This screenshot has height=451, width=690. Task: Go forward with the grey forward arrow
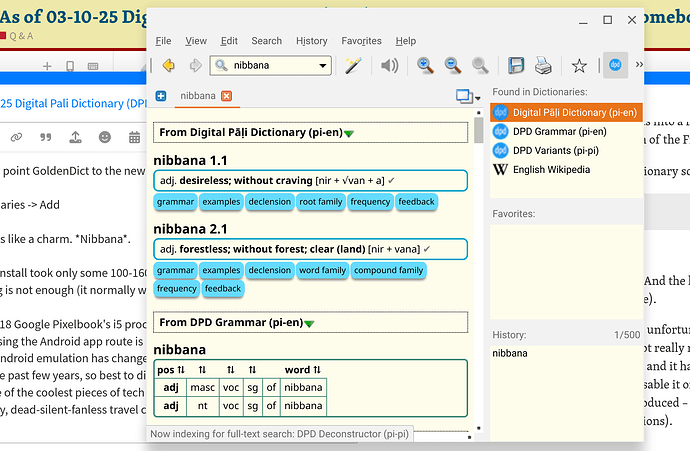(195, 66)
